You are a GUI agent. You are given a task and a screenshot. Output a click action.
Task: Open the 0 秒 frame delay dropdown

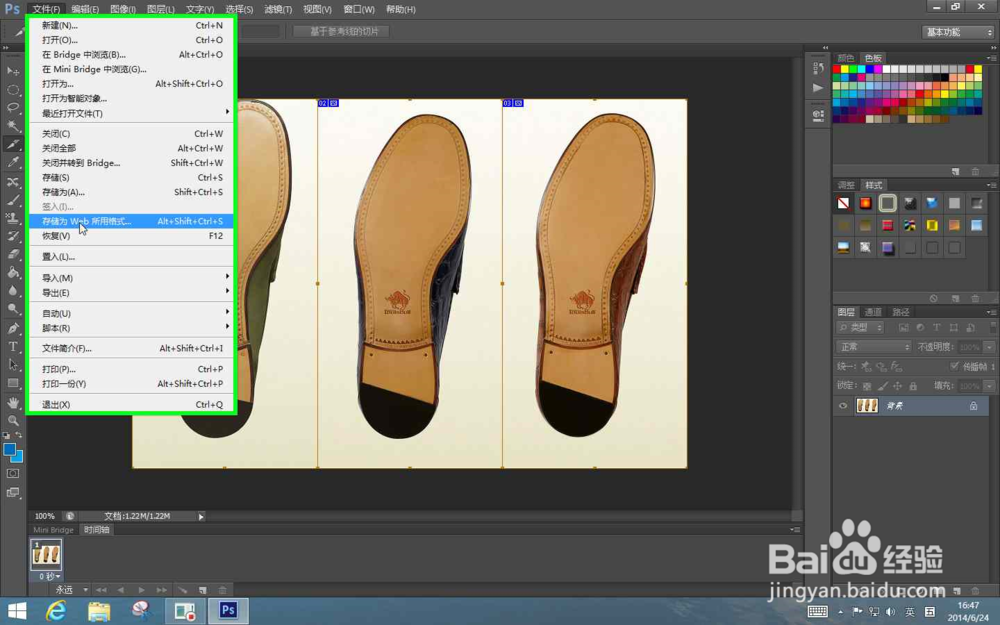tap(49, 577)
